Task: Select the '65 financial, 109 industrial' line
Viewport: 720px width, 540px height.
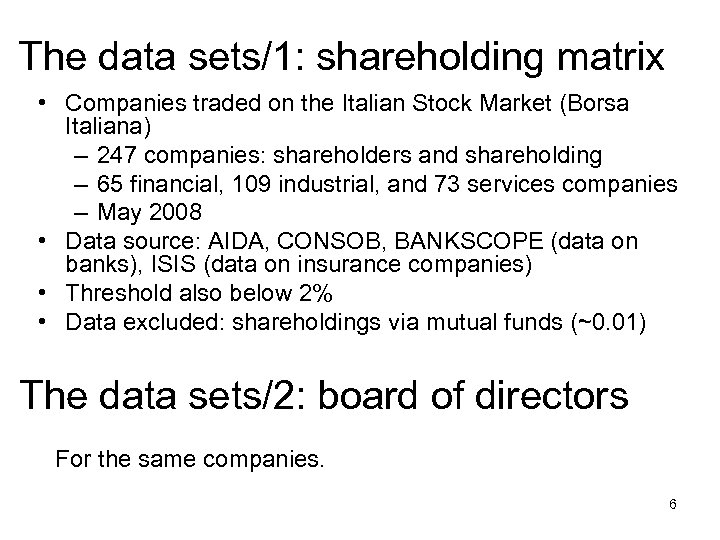Action: coord(390,184)
